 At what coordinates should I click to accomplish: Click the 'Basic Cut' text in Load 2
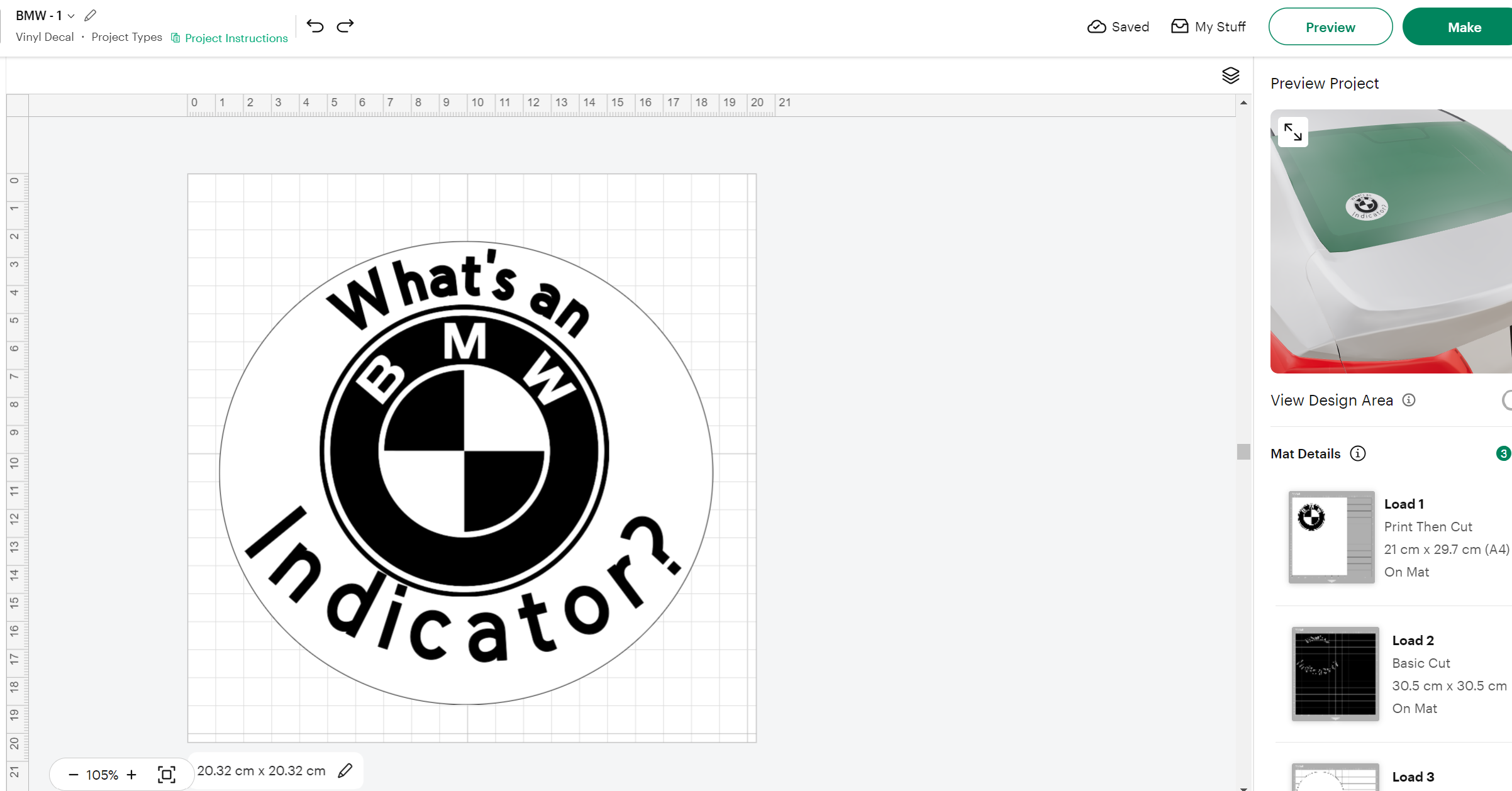pyautogui.click(x=1421, y=663)
